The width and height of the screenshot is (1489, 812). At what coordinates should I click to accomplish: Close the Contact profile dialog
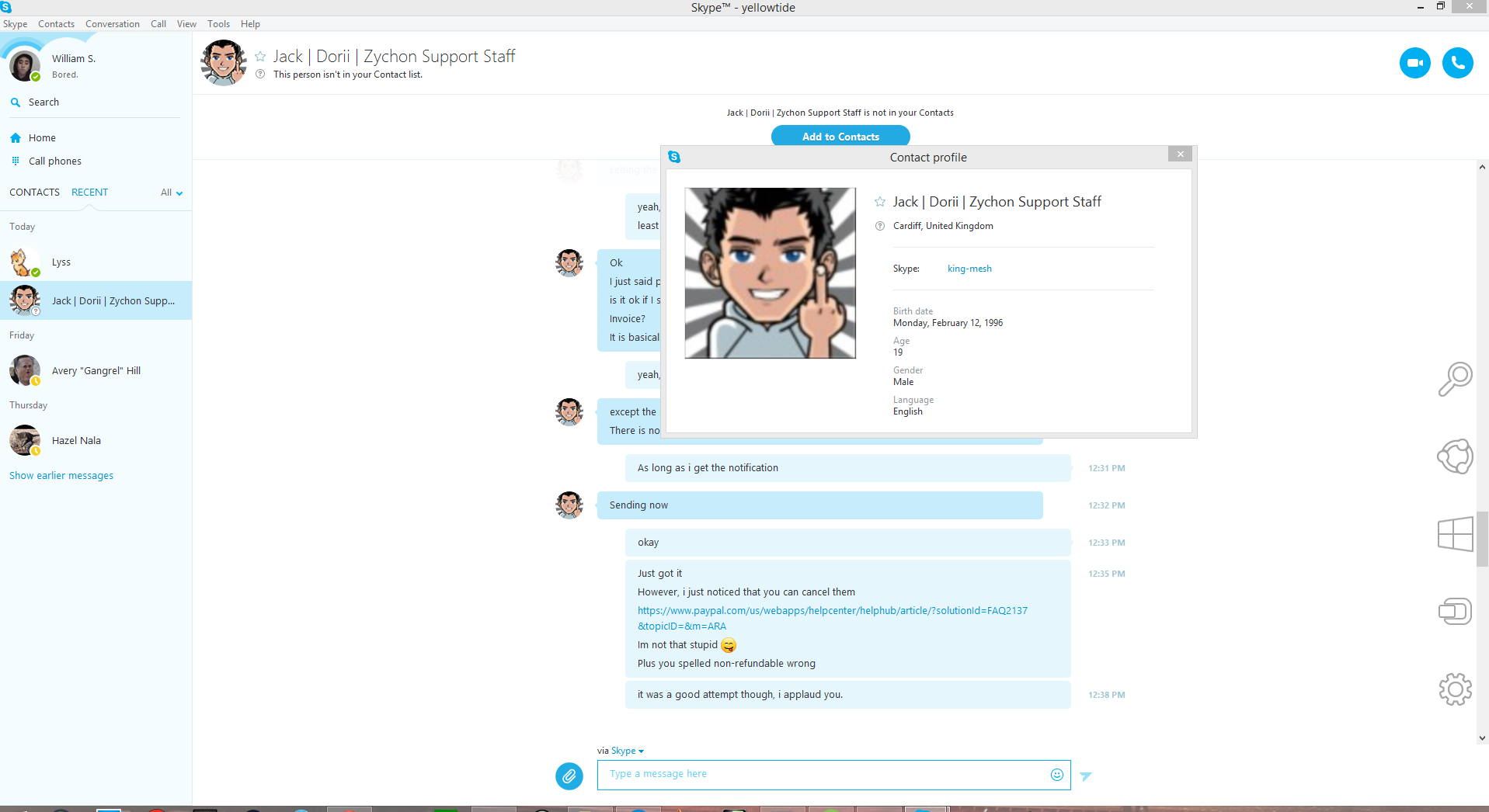1180,154
